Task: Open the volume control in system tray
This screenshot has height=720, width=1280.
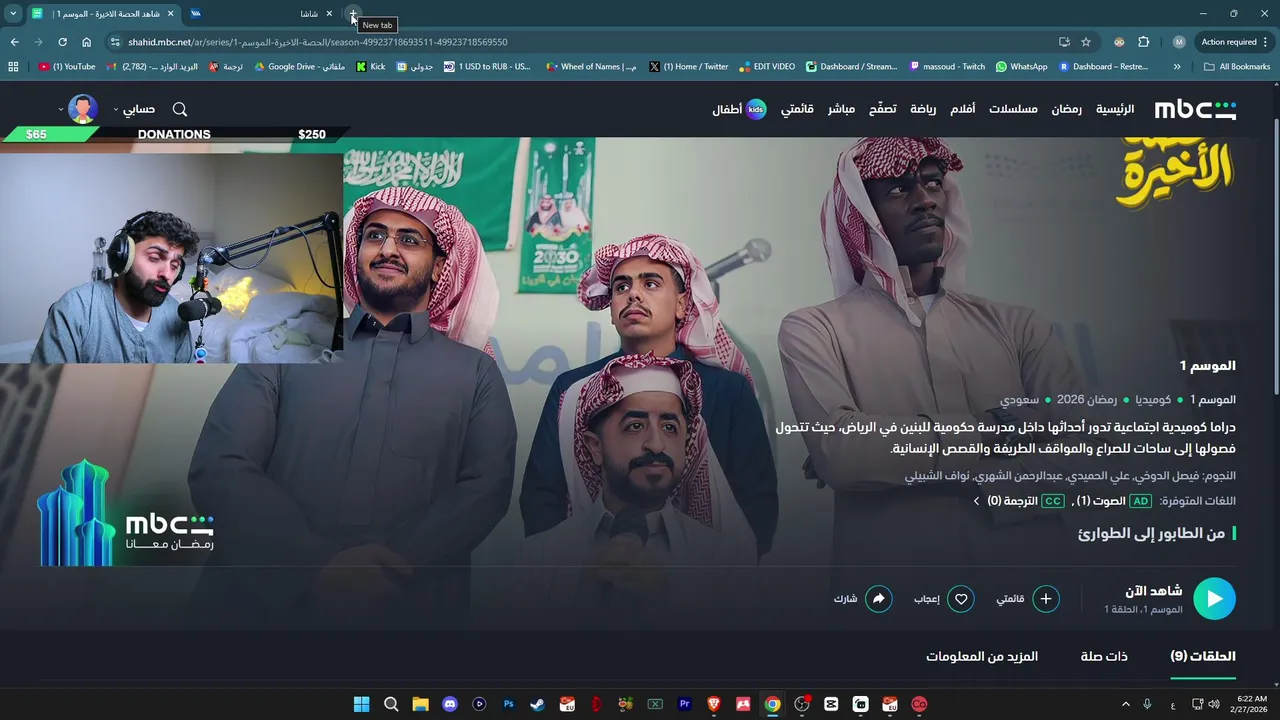Action: point(1214,704)
